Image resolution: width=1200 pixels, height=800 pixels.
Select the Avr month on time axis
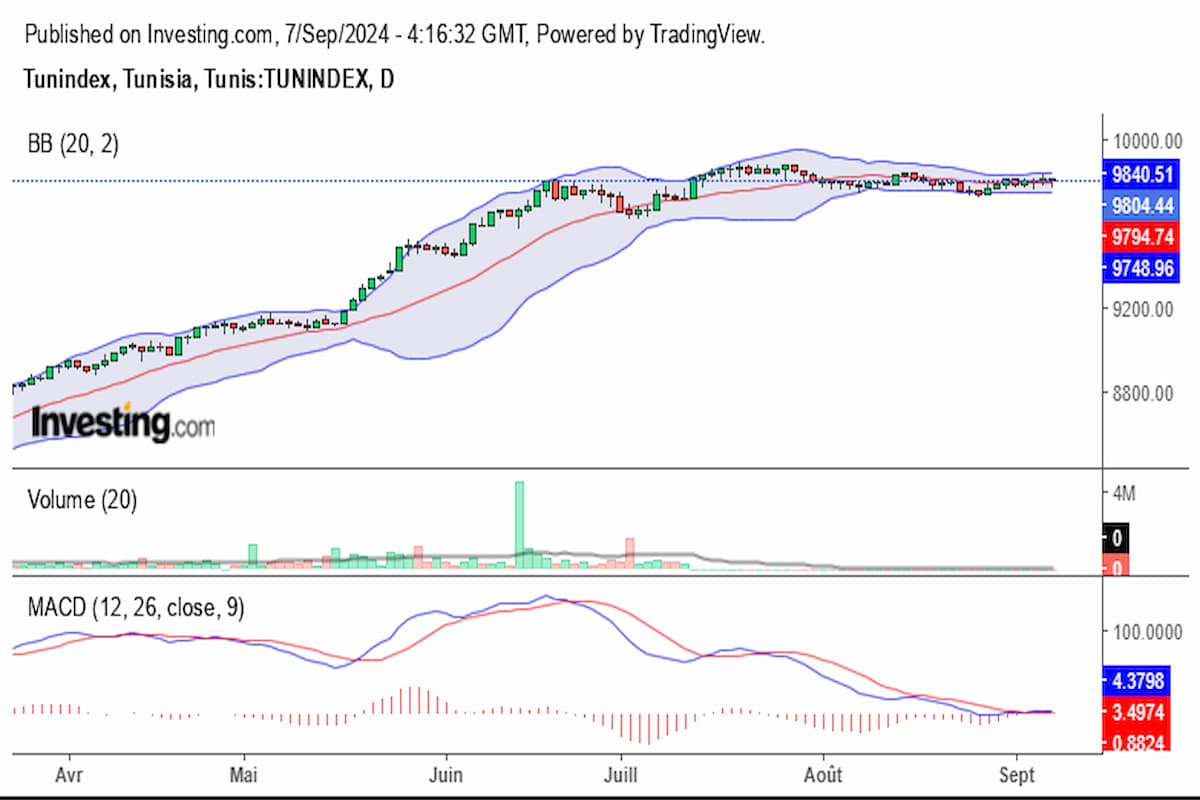(x=71, y=776)
